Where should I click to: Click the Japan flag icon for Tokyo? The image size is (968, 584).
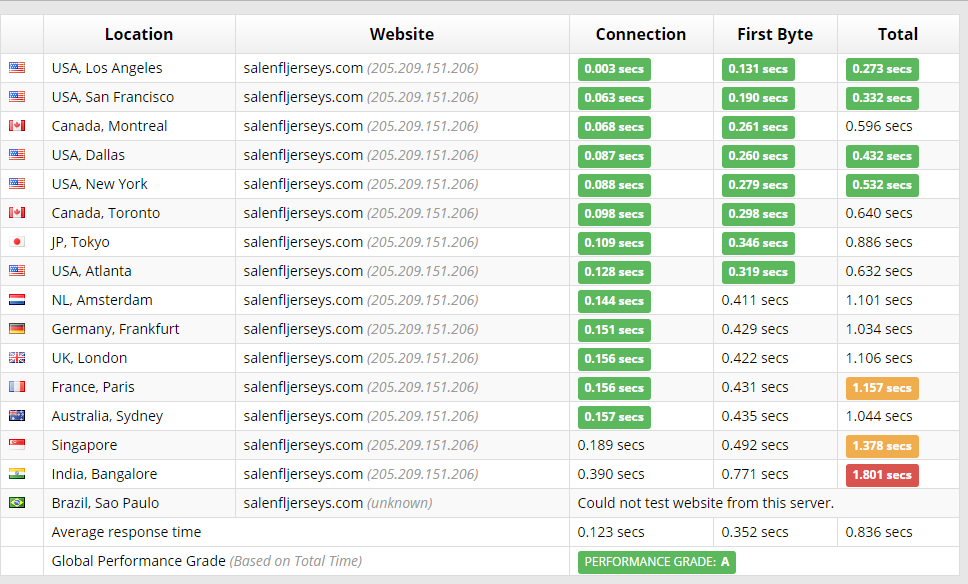click(17, 241)
